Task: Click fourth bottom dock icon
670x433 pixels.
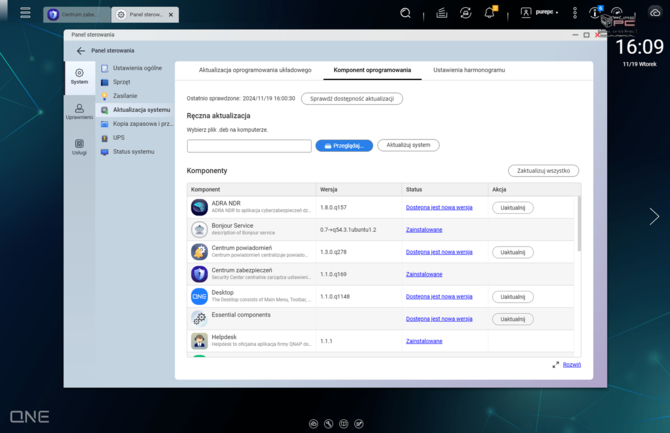Action: 359,424
